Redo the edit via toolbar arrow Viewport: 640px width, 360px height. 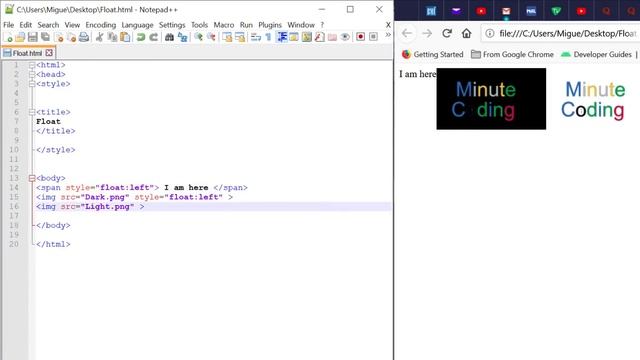pos(153,37)
